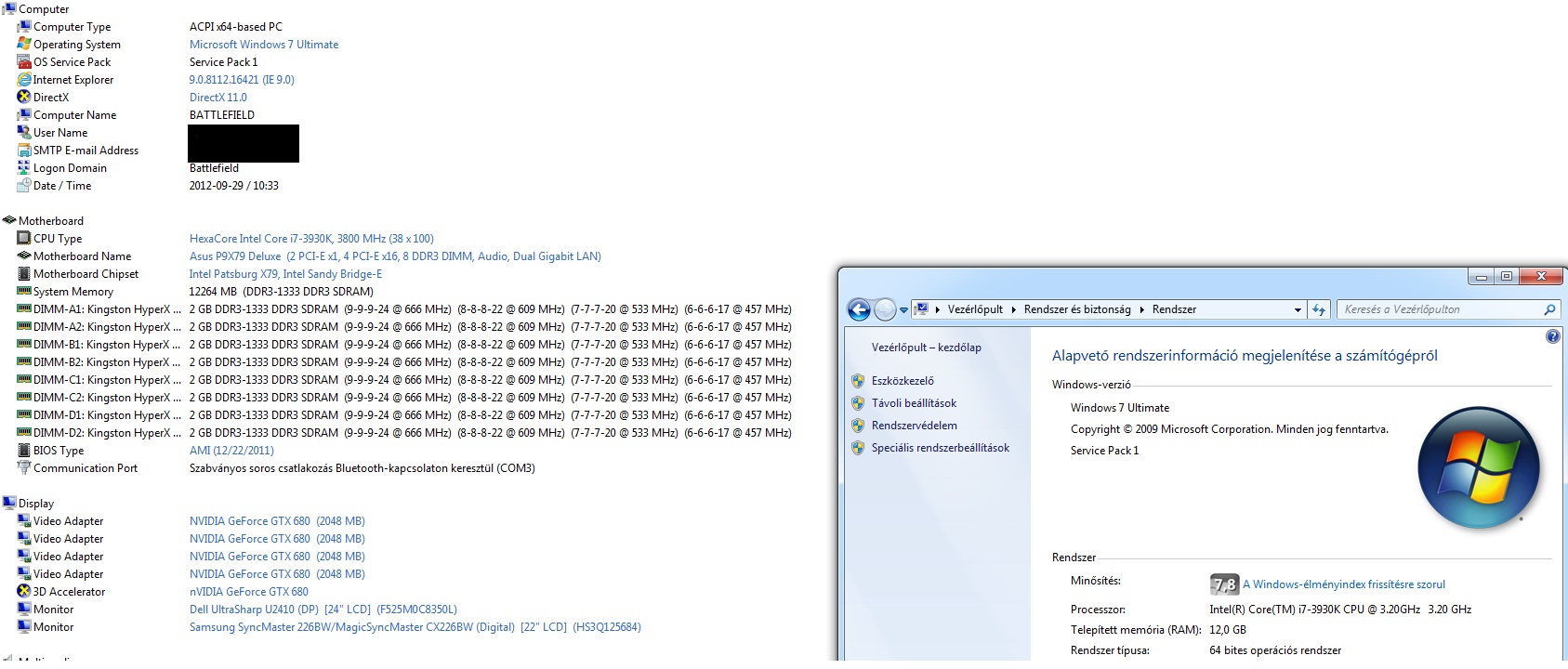Click the Communication Port icon
Viewport: 1568px width, 669px height.
(24, 467)
